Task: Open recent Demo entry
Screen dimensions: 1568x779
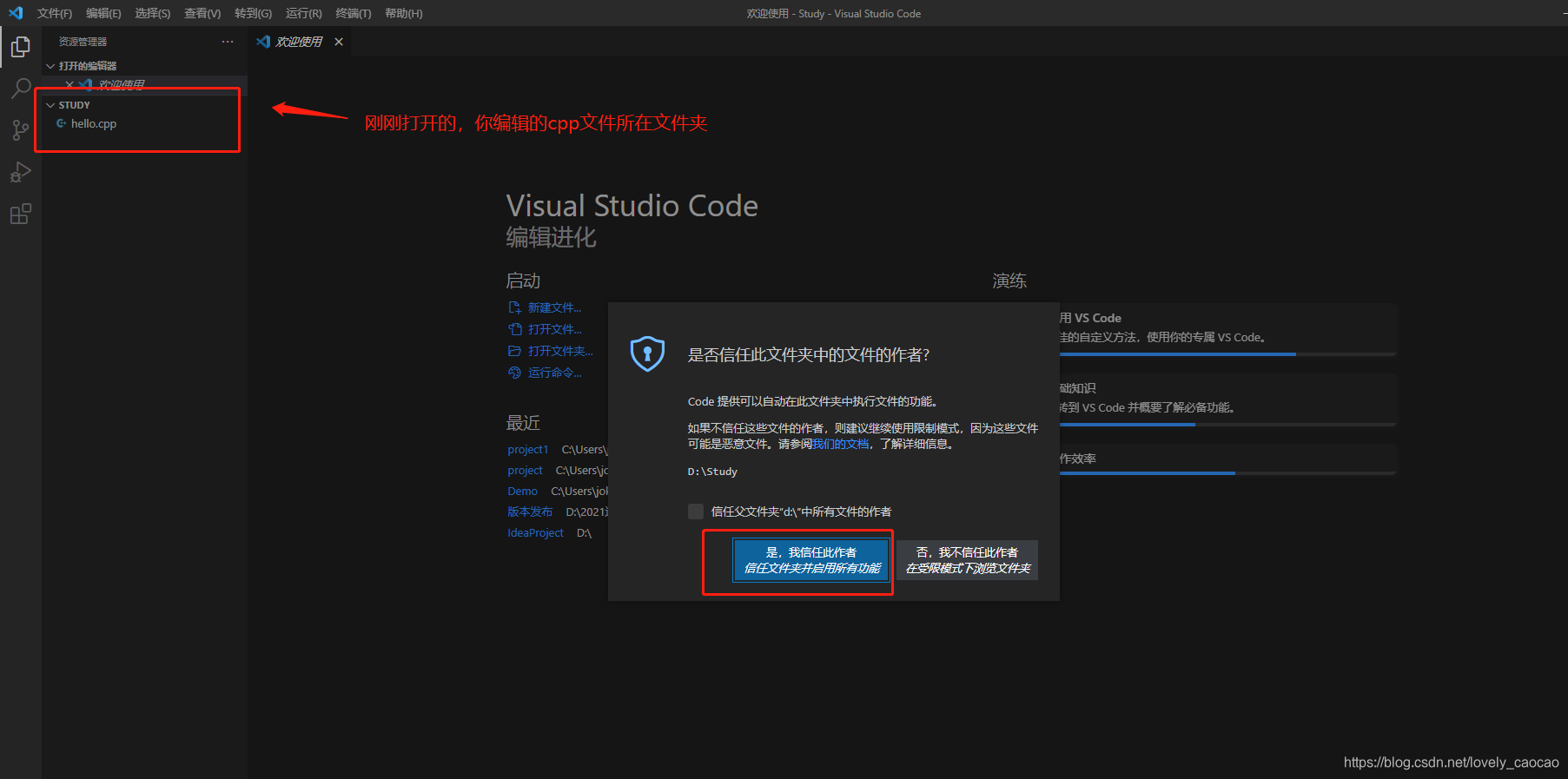Action: point(522,492)
